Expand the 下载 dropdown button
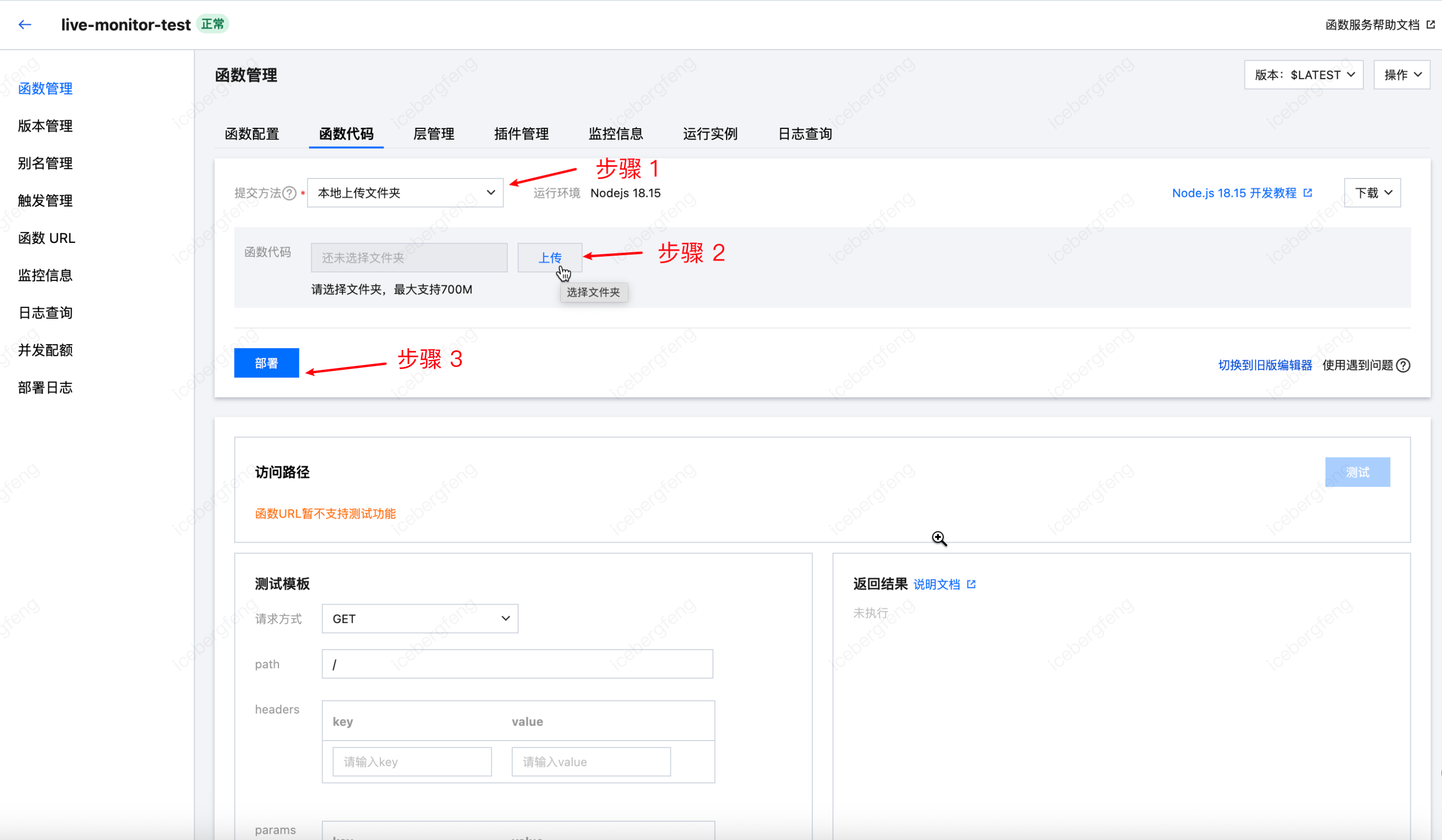The image size is (1442, 840). (x=1372, y=193)
